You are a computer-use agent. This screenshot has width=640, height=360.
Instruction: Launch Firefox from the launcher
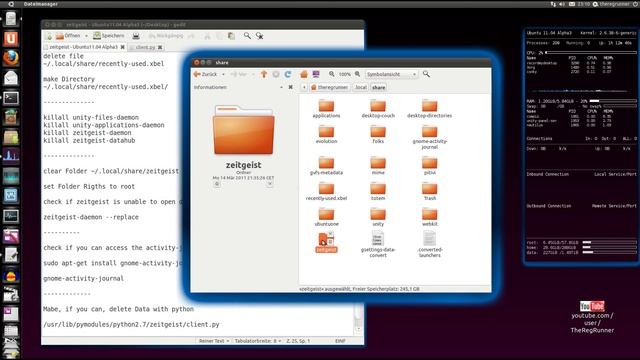[11, 58]
